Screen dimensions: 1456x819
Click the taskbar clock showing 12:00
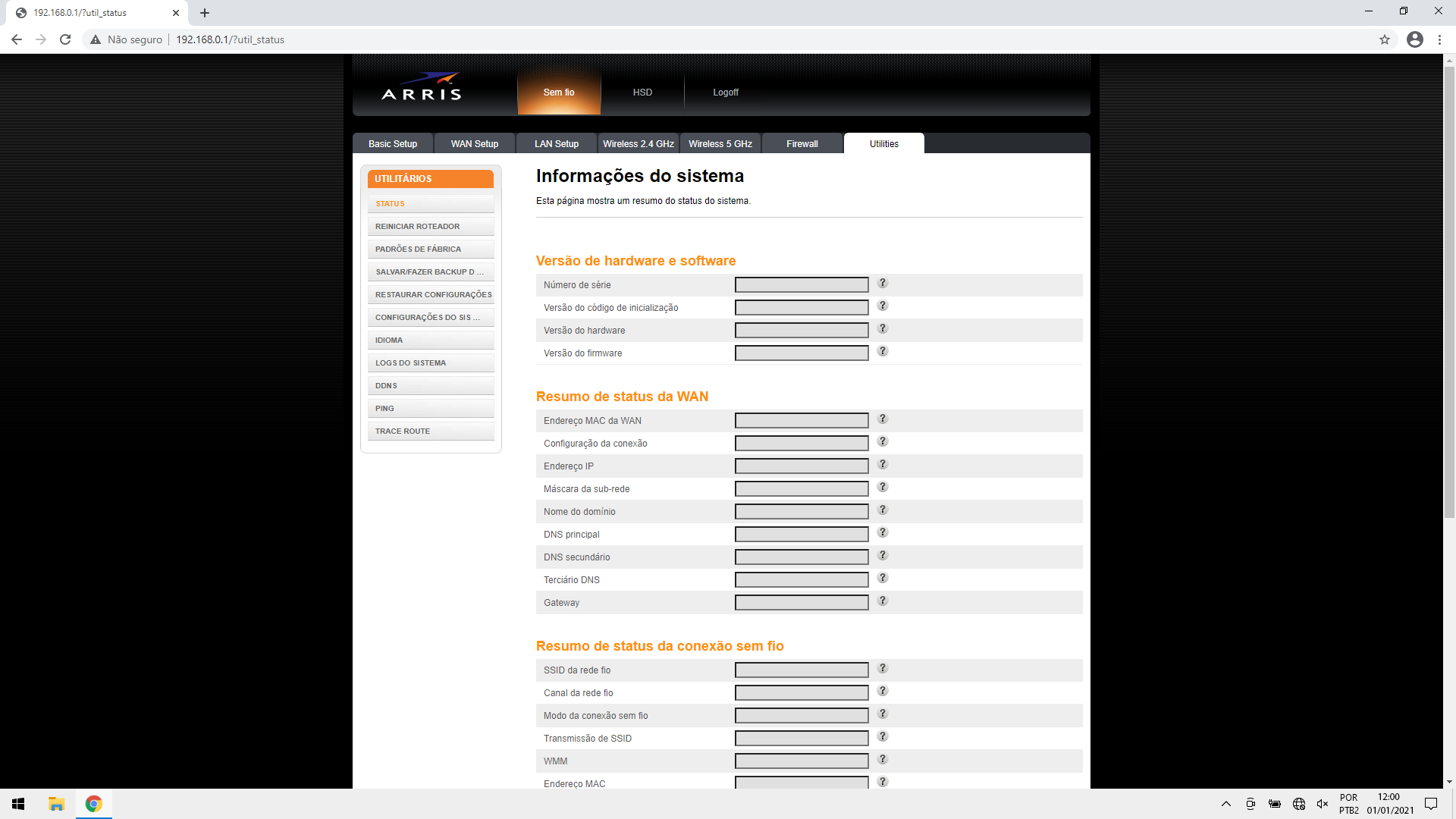tap(1389, 804)
